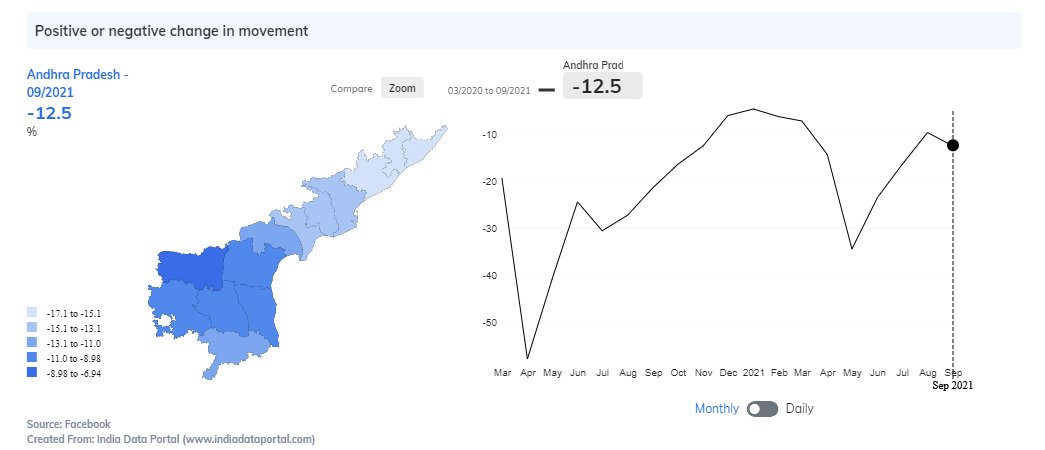Click the Zoom button
This screenshot has height=450, width=1045.
click(402, 88)
